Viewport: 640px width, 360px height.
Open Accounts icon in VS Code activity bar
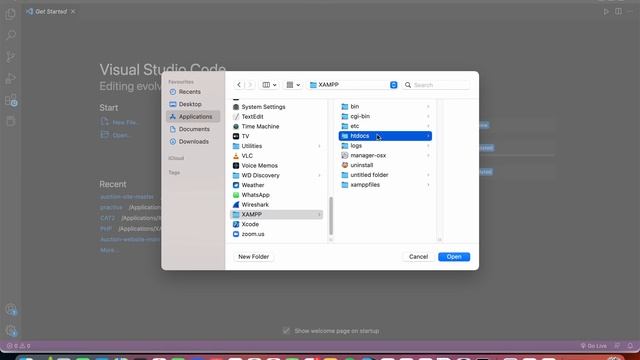(11, 309)
